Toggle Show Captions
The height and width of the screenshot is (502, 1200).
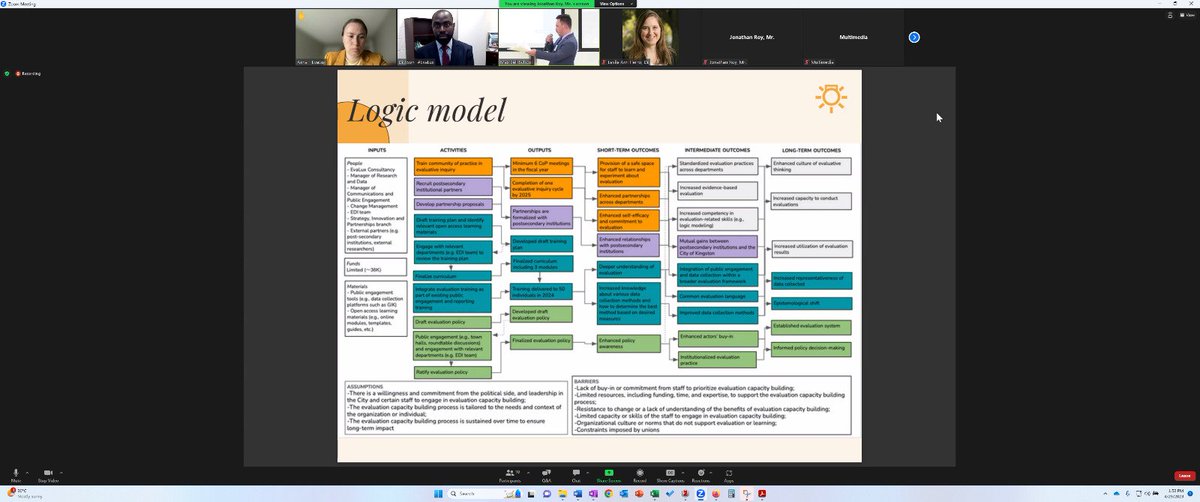point(671,474)
